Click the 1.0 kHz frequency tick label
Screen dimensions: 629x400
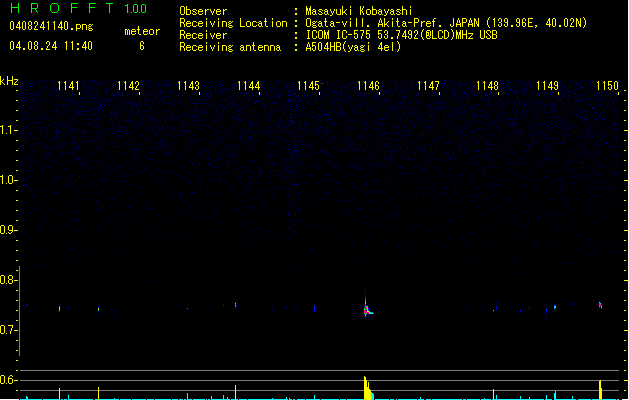click(x=8, y=180)
